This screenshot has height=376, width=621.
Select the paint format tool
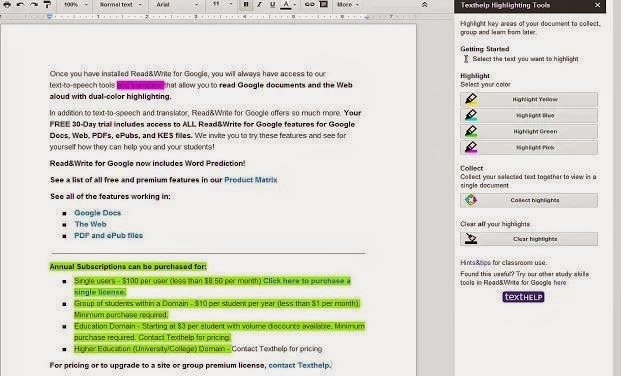click(x=47, y=4)
